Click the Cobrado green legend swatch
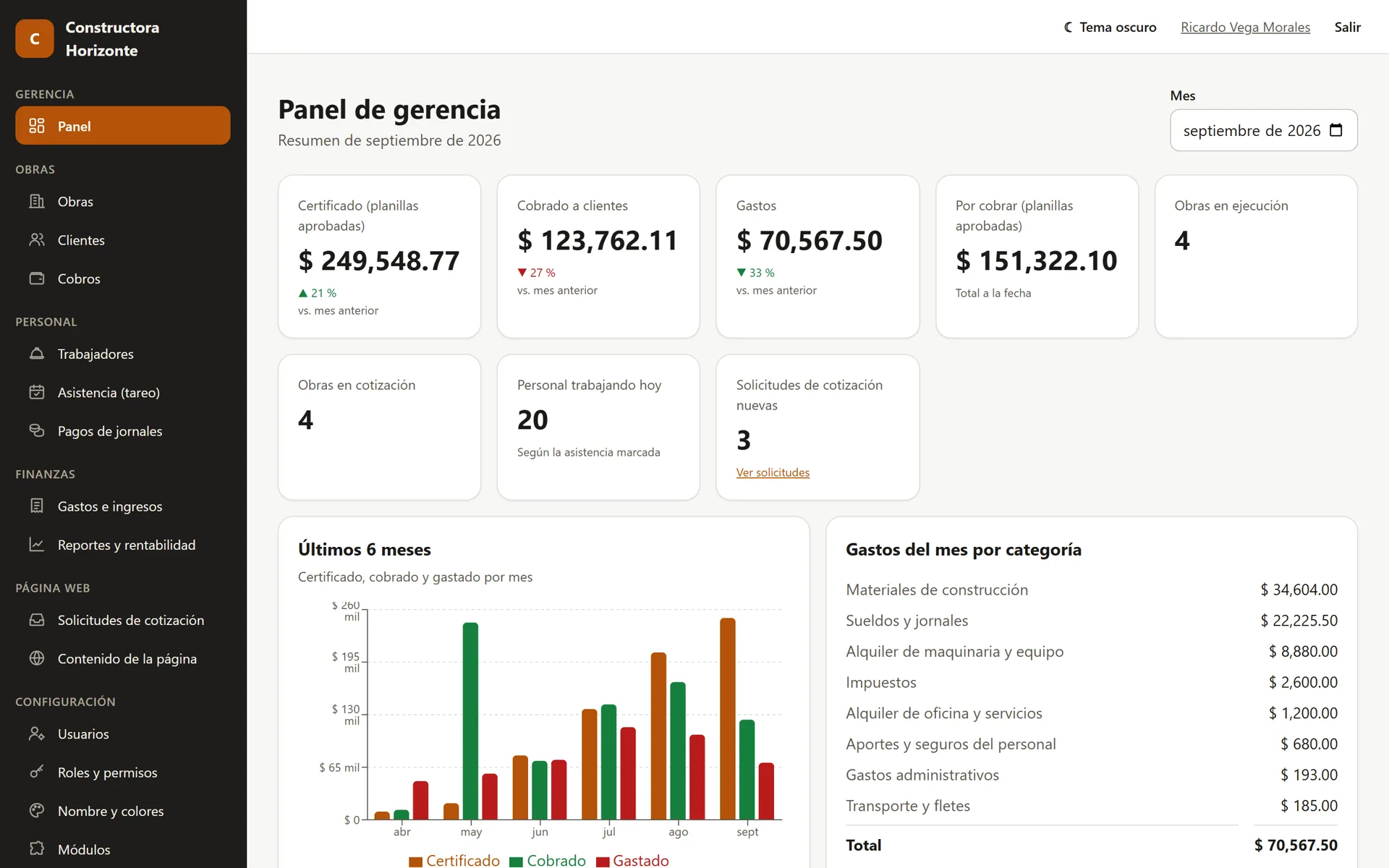1389x868 pixels. pos(516,861)
